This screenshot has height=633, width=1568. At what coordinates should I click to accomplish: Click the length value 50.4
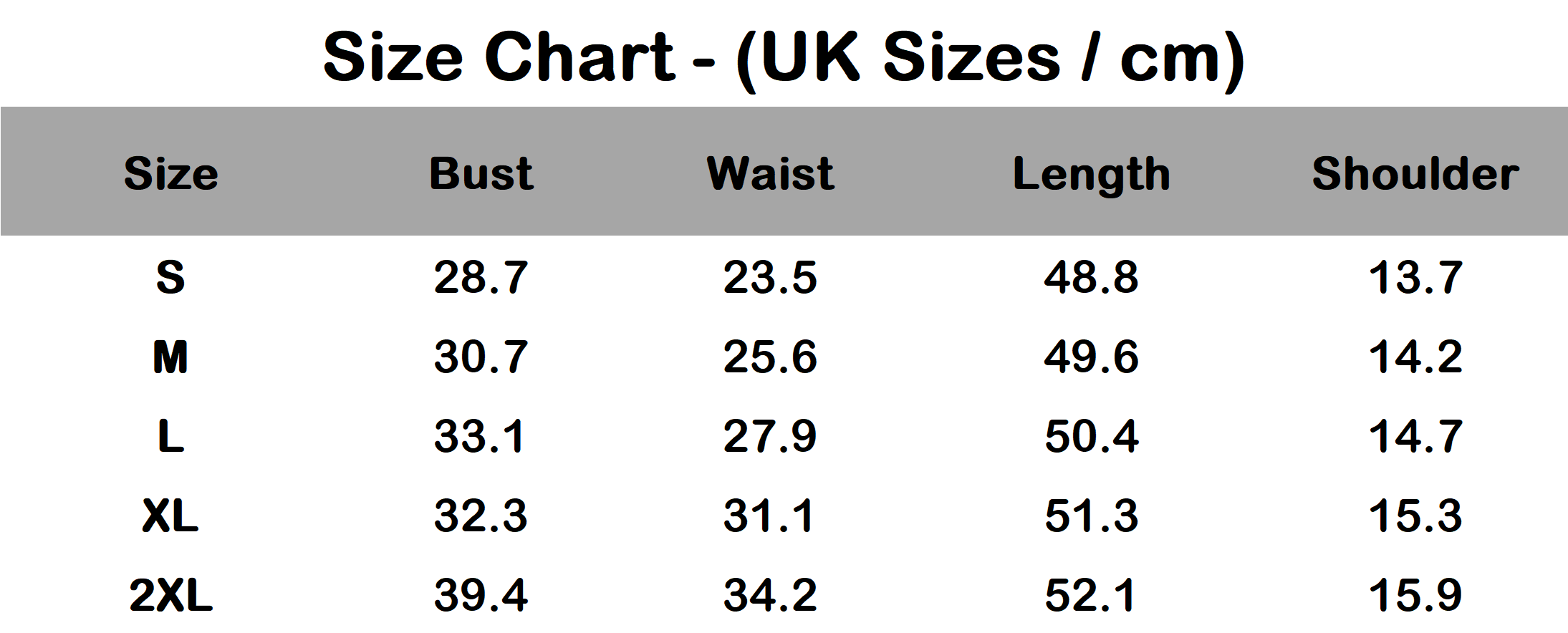(x=1091, y=436)
